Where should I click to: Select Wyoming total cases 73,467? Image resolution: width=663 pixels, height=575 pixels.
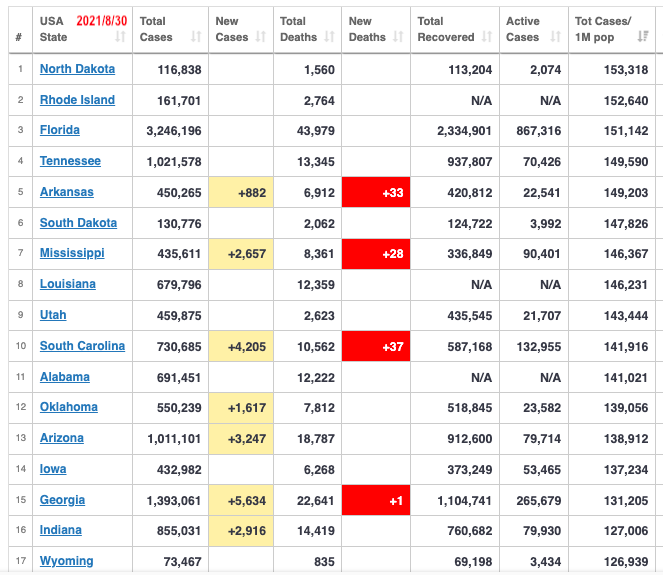182,561
